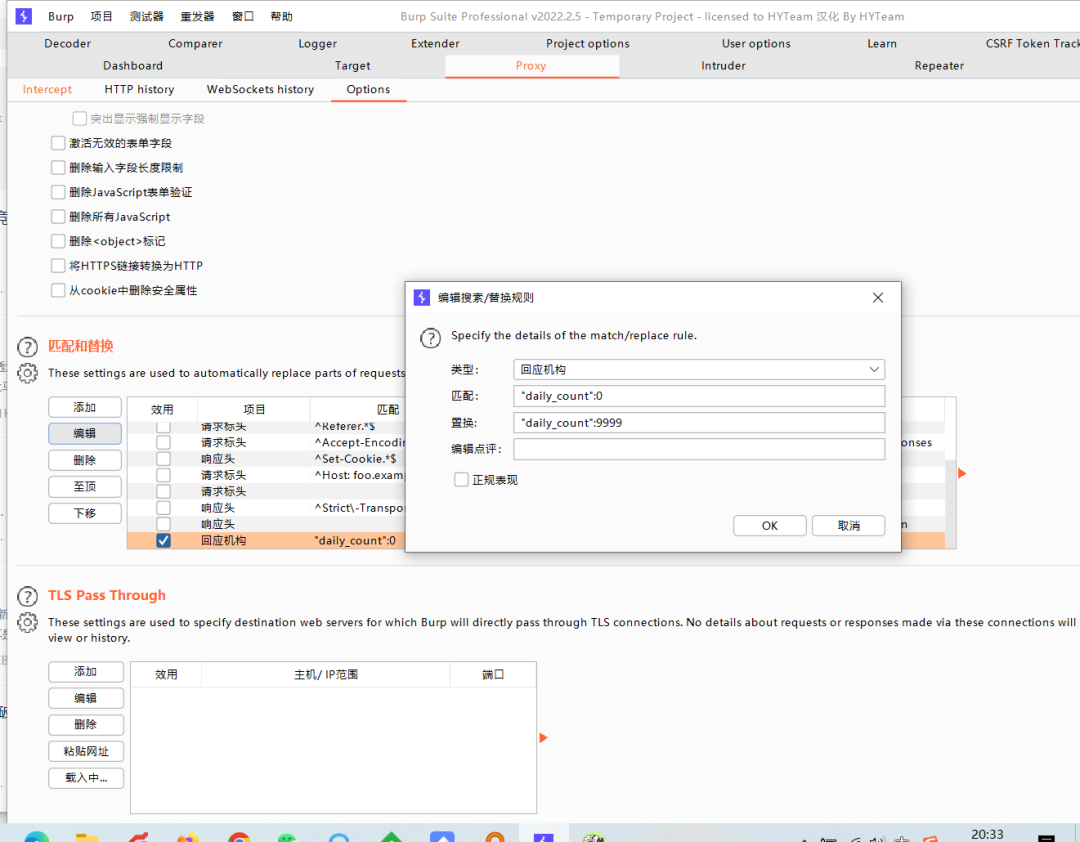Expand the match/replace table via orange arrow
1080x842 pixels.
962,473
